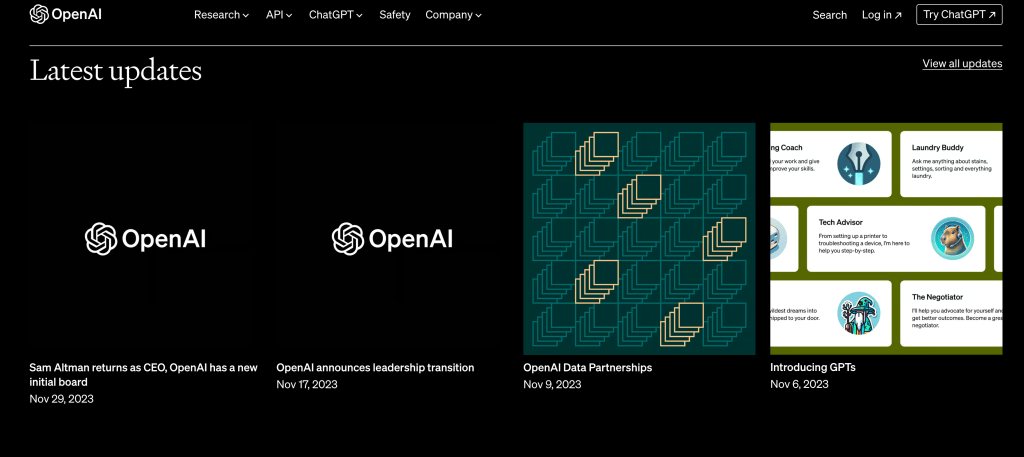This screenshot has width=1024, height=457.
Task: Click the Nov 17, 2023 date
Action: tap(307, 384)
